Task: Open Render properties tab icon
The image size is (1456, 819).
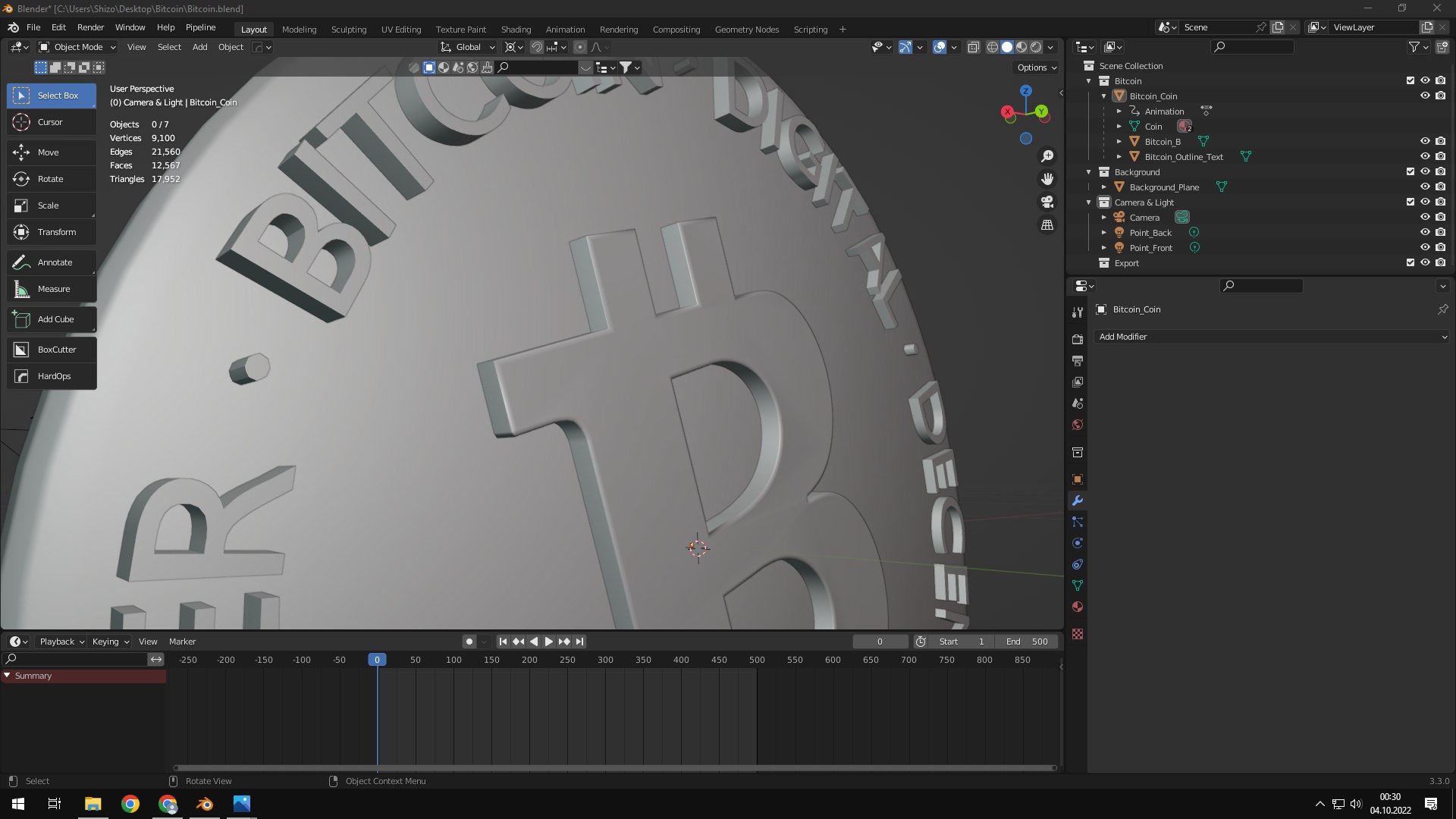Action: pyautogui.click(x=1078, y=339)
